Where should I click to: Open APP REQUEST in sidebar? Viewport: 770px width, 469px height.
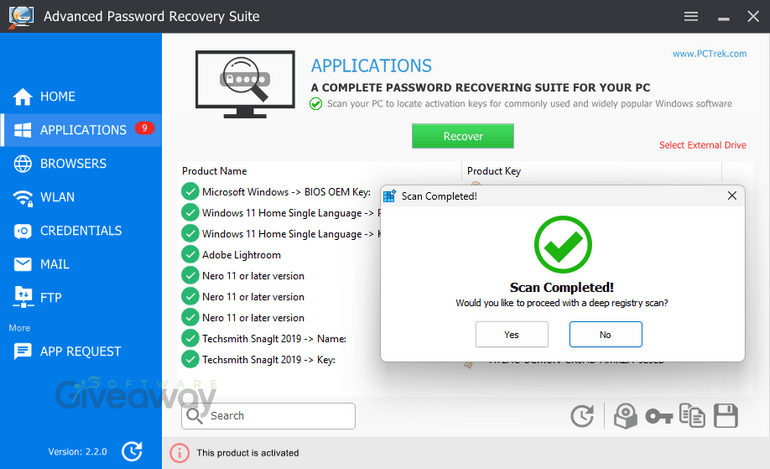point(81,351)
